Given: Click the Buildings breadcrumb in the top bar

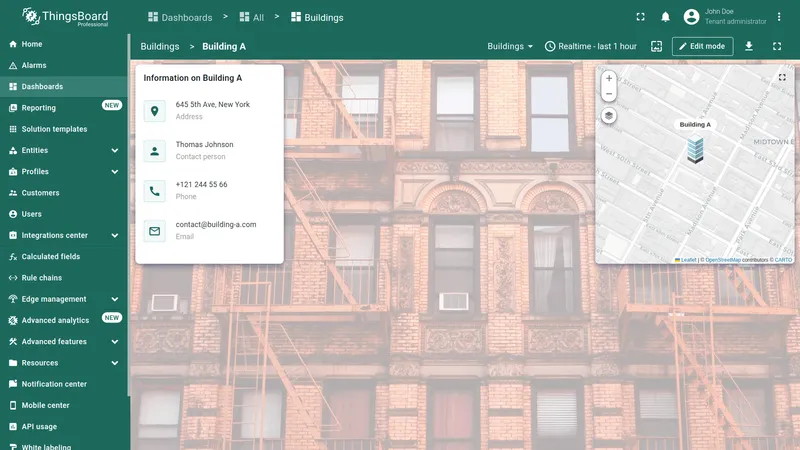Looking at the screenshot, I should pyautogui.click(x=317, y=17).
